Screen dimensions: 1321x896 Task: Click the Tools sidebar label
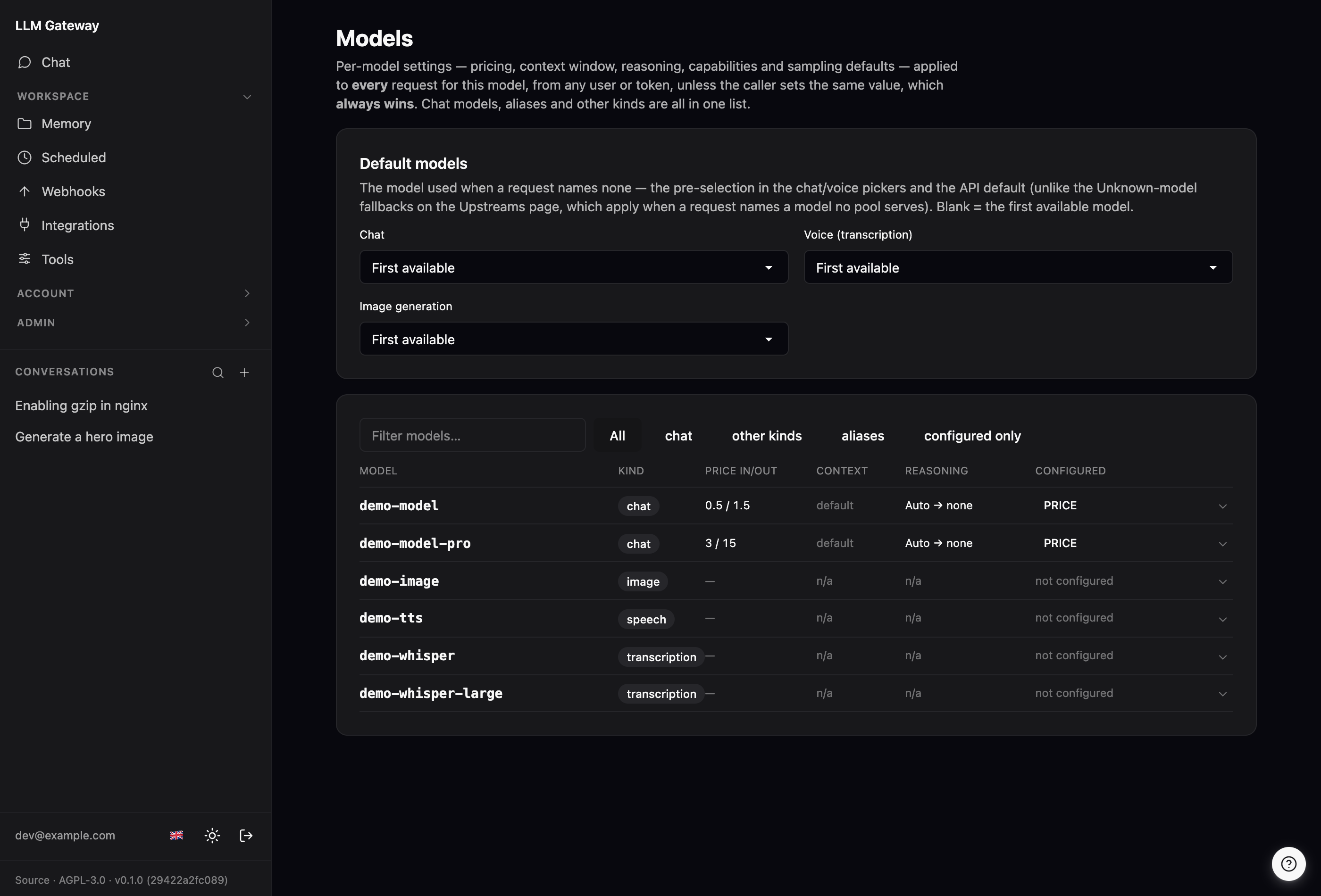[58, 260]
